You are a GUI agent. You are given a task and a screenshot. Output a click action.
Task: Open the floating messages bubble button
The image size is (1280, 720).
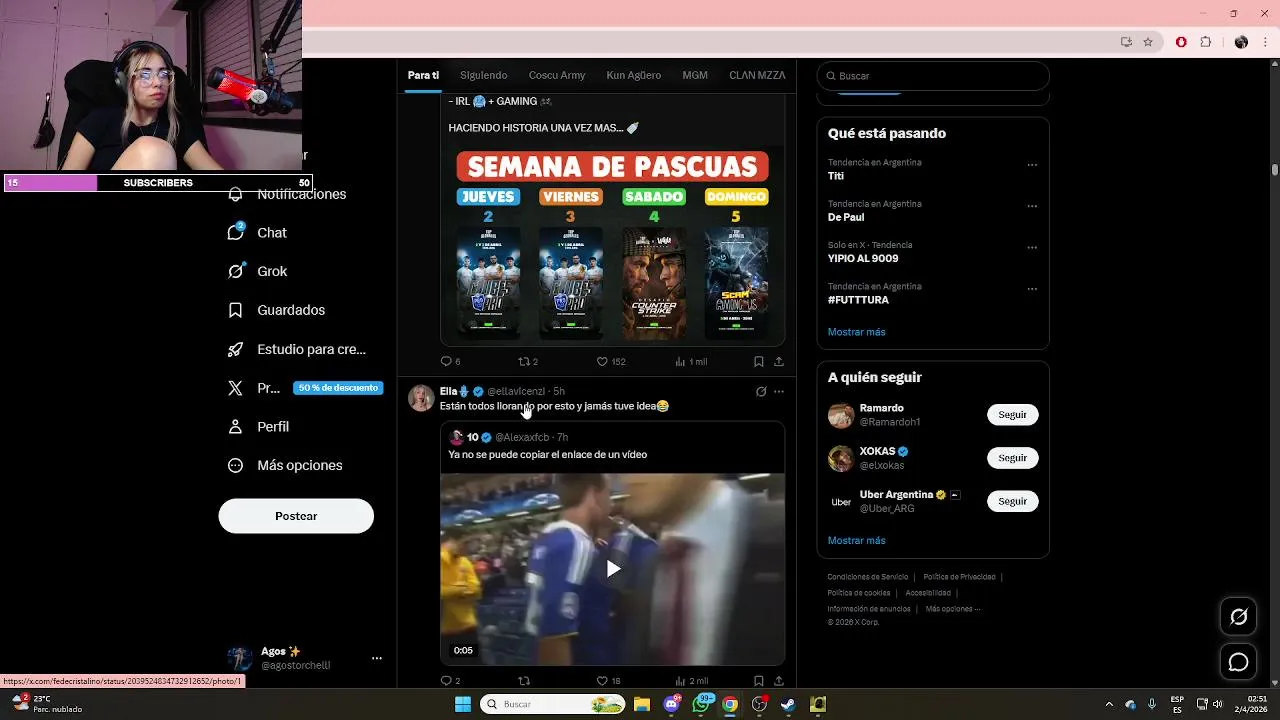[x=1238, y=662]
